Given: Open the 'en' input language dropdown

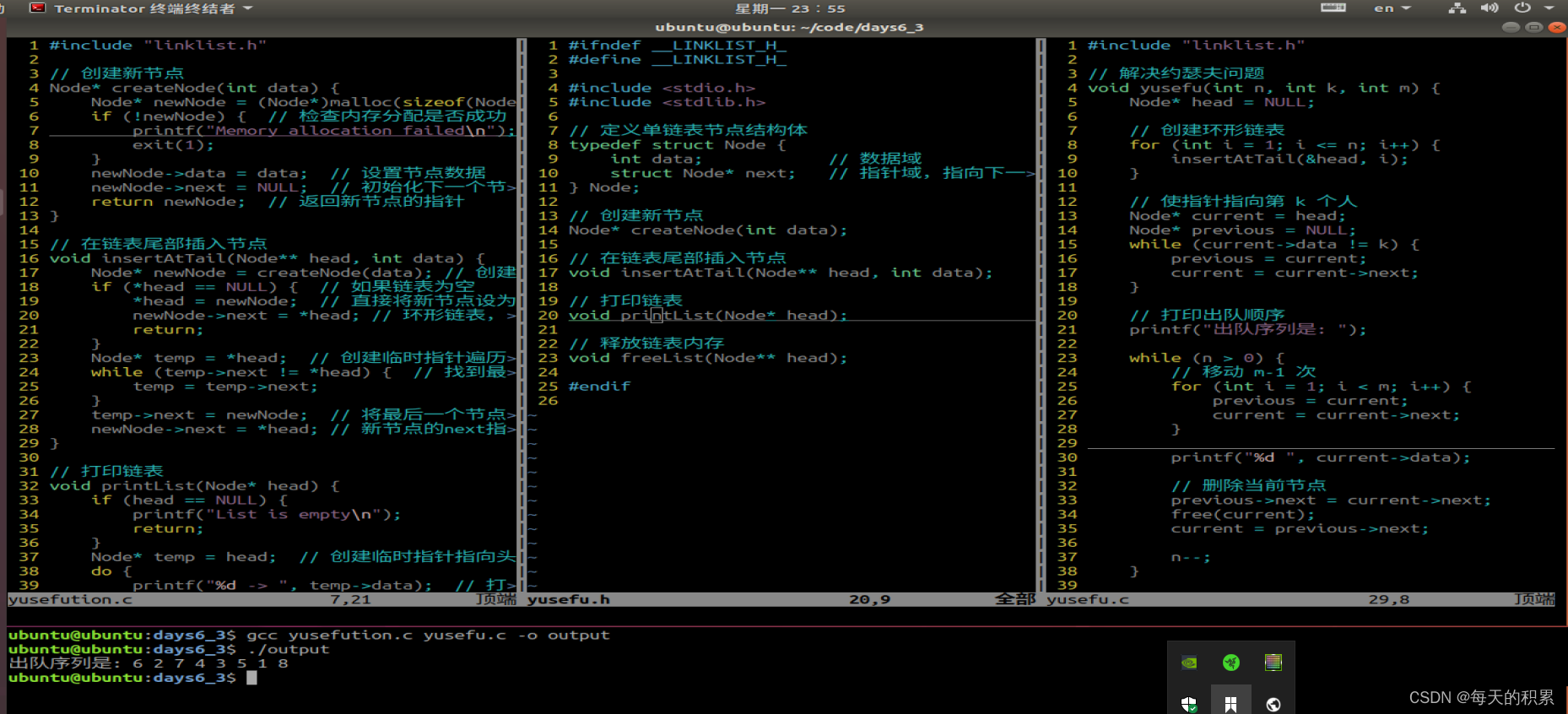Looking at the screenshot, I should click(1392, 8).
